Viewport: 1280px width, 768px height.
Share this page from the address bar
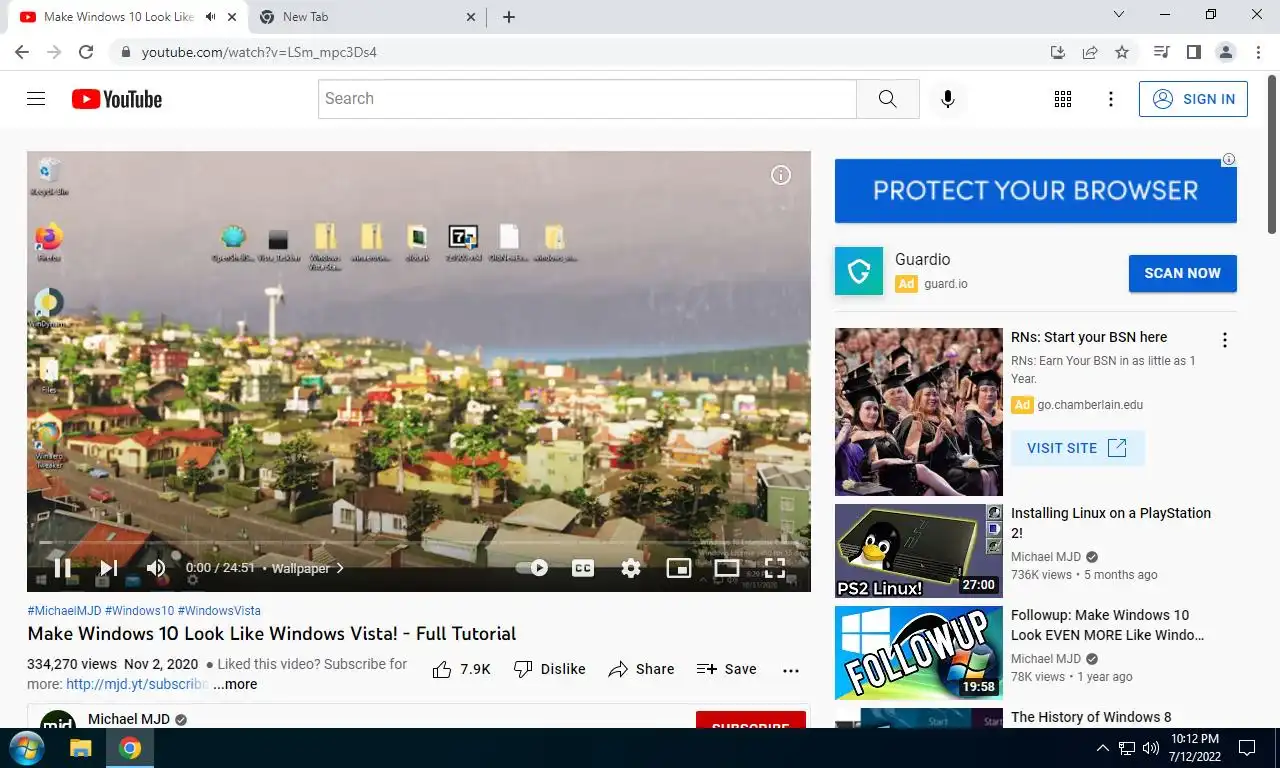coord(1090,52)
